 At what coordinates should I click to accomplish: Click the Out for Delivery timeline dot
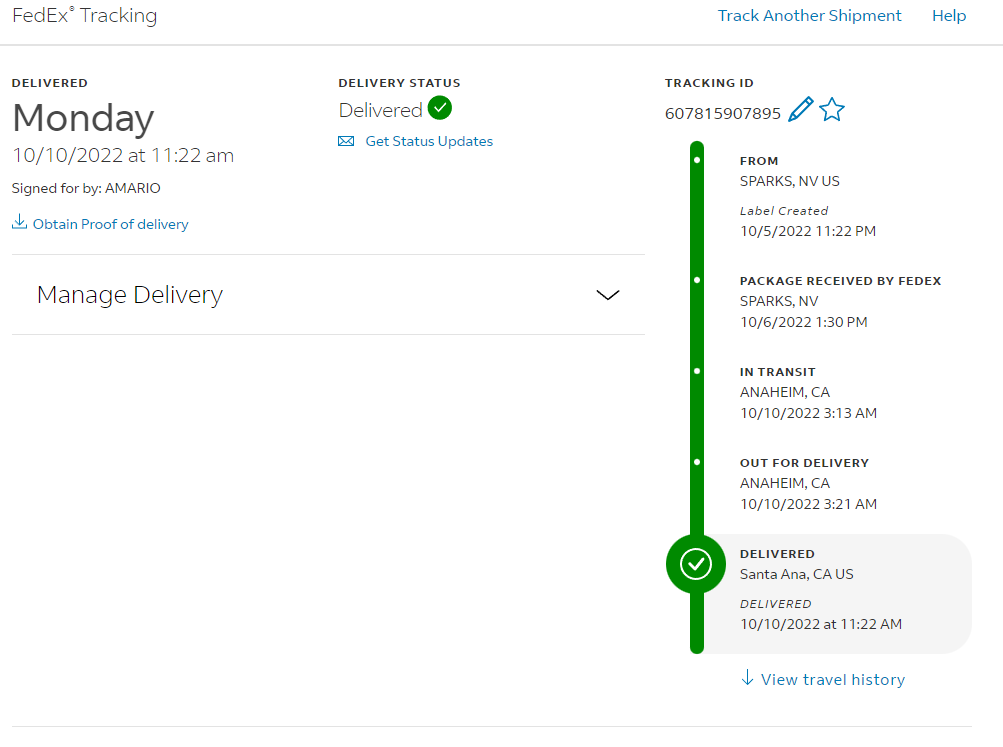coord(697,462)
